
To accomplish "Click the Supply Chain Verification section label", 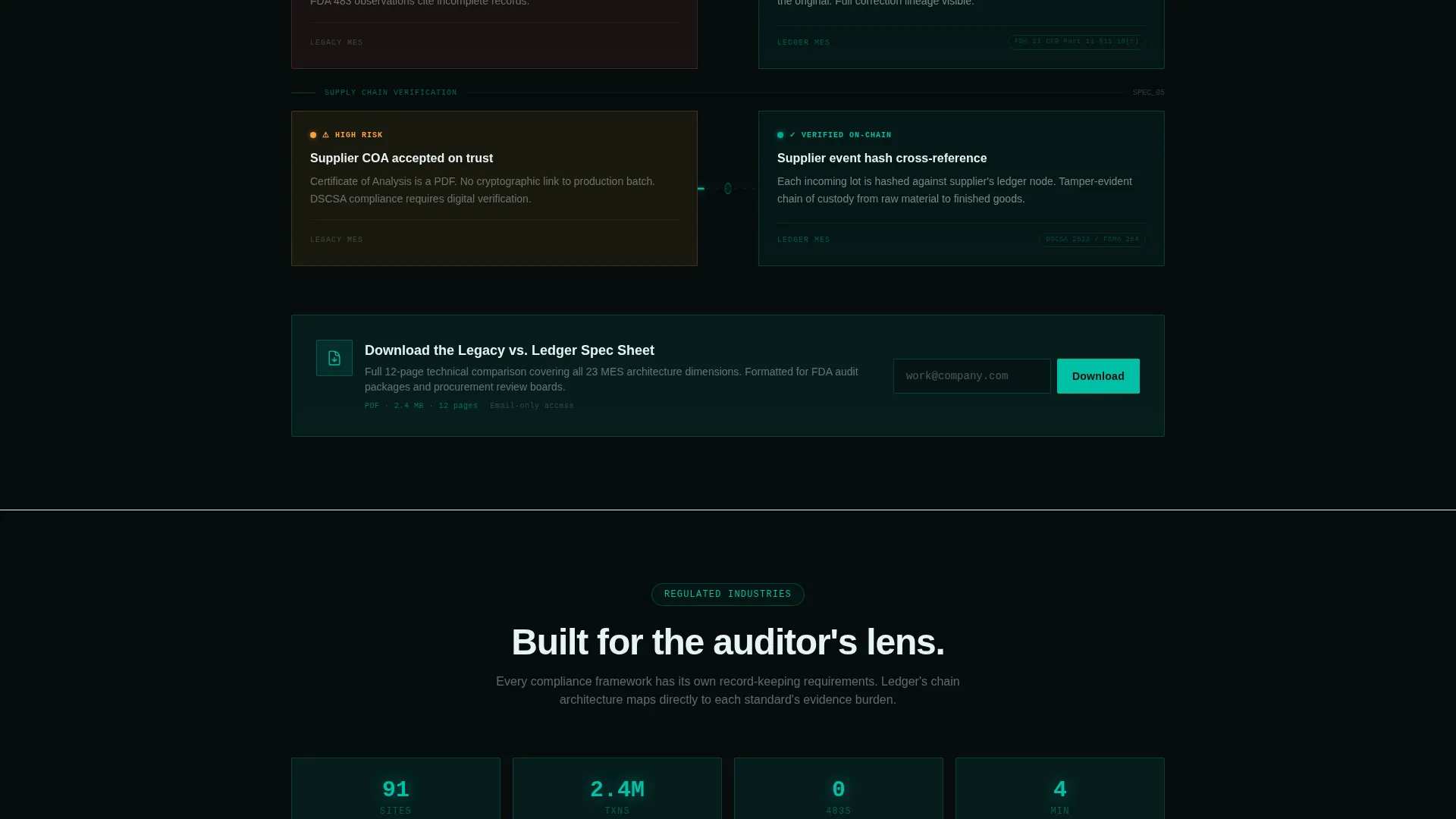I will pyautogui.click(x=391, y=93).
